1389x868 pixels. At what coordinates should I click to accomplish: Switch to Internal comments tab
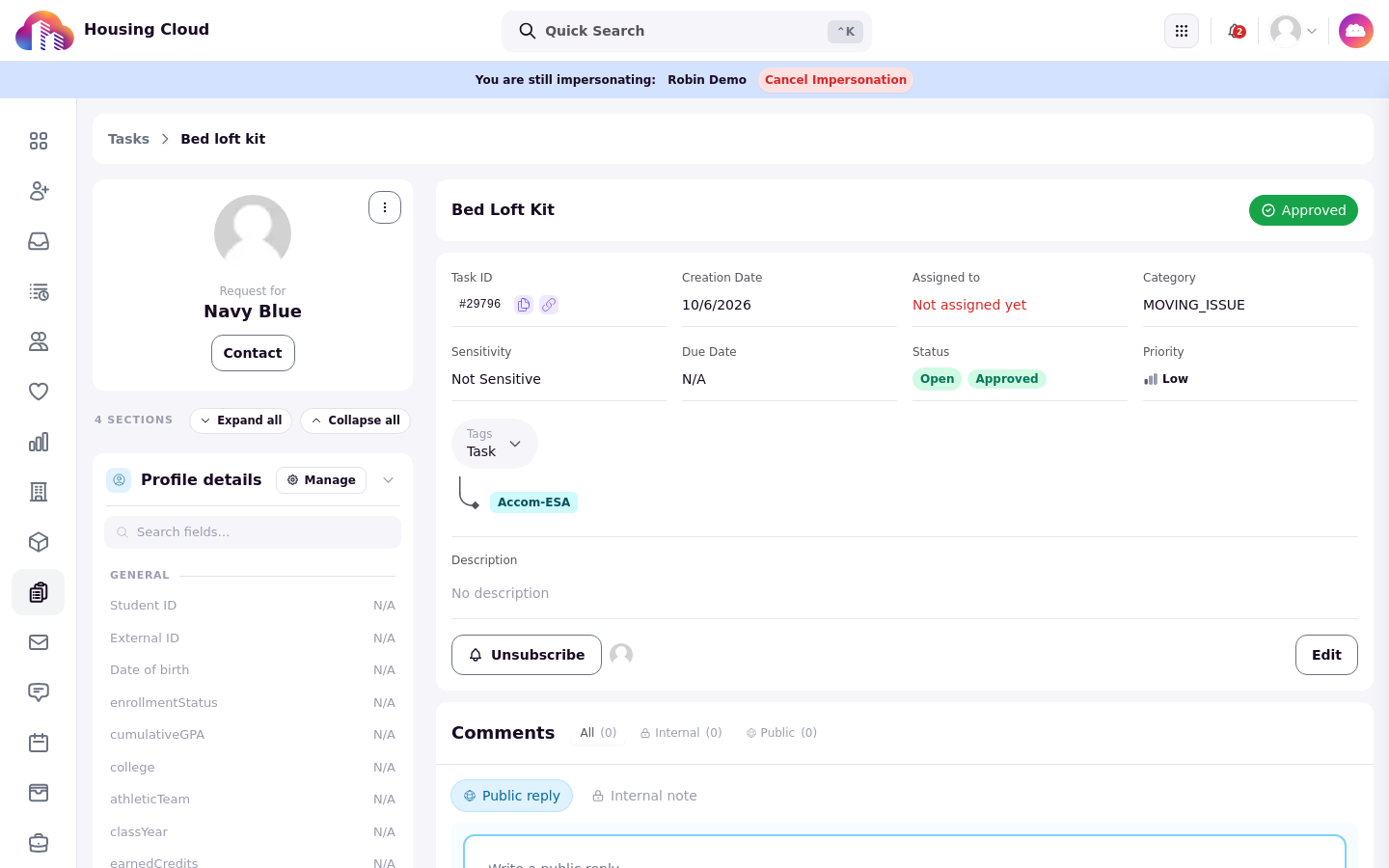click(681, 733)
